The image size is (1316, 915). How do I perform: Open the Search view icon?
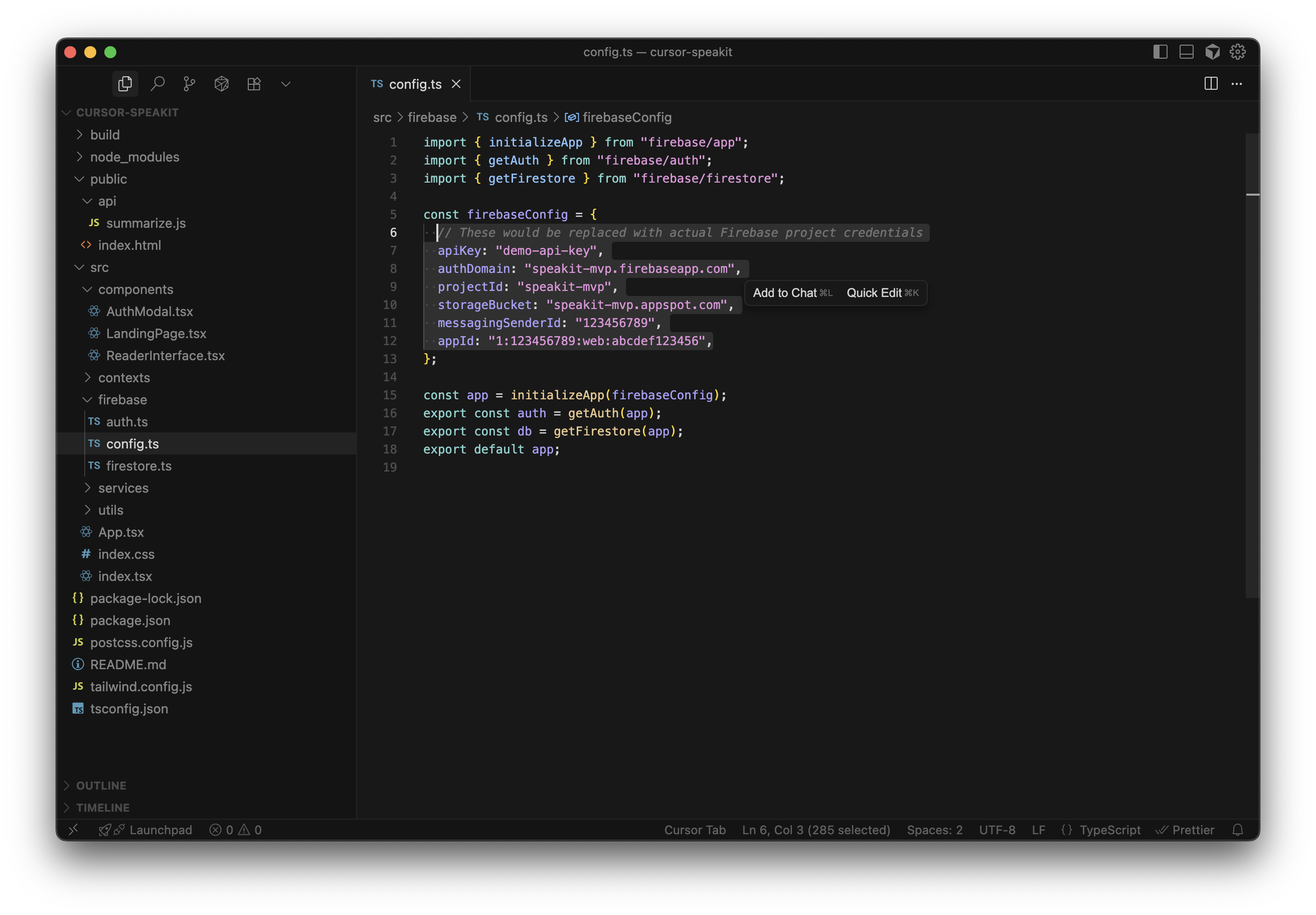pyautogui.click(x=157, y=84)
